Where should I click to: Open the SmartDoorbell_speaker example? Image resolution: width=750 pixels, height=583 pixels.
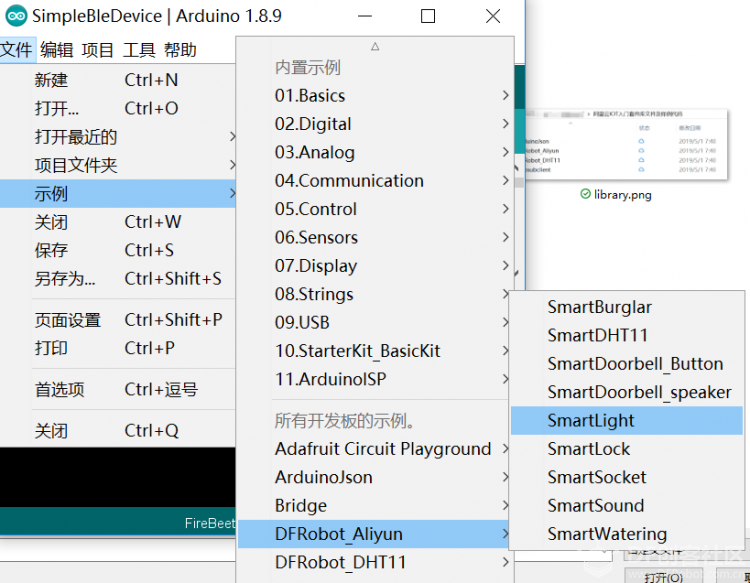pyautogui.click(x=627, y=392)
